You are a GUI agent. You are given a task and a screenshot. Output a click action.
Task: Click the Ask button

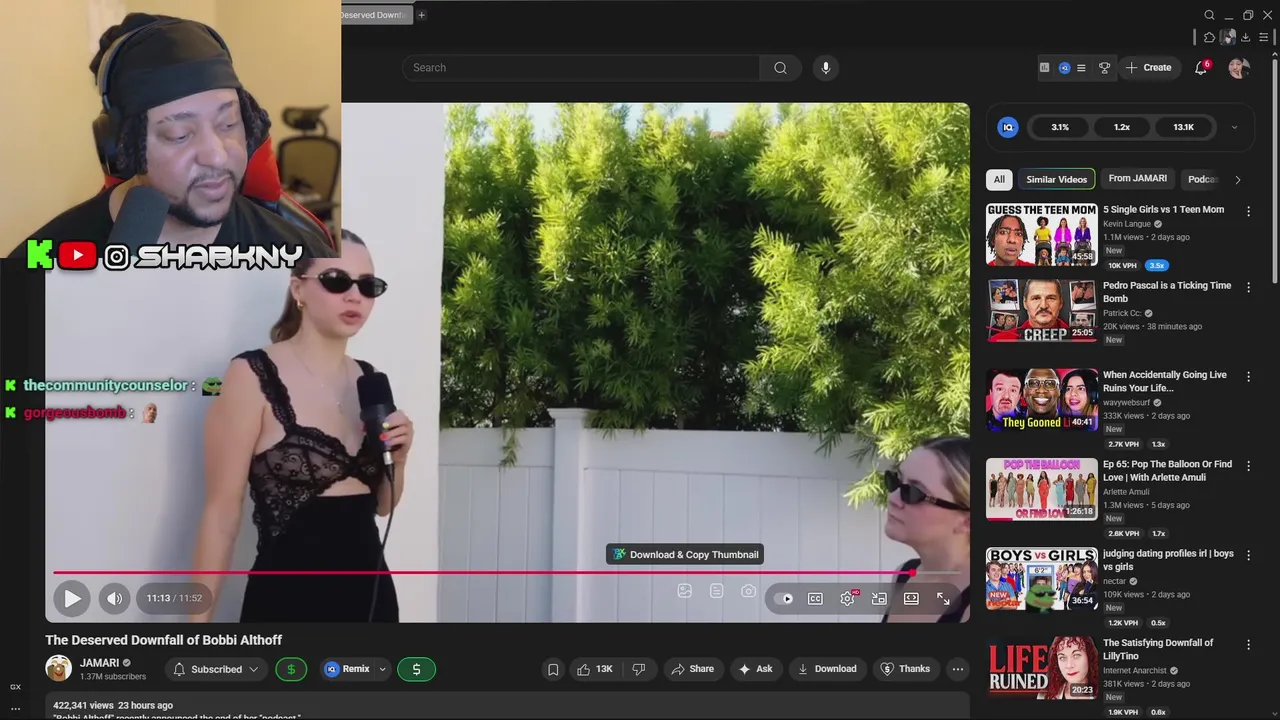pos(755,669)
